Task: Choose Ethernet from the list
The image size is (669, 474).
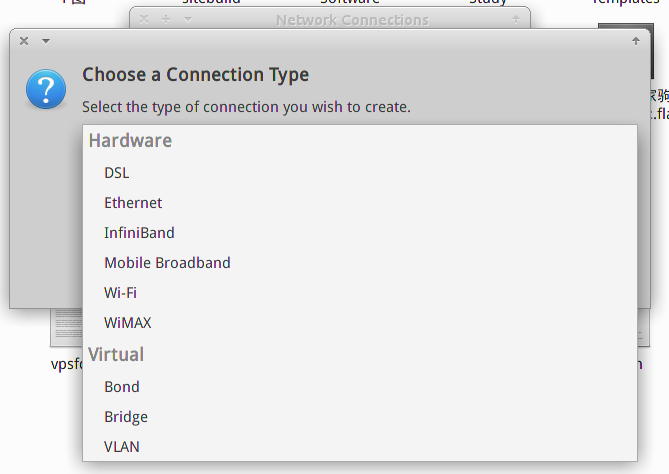Action: [x=133, y=203]
